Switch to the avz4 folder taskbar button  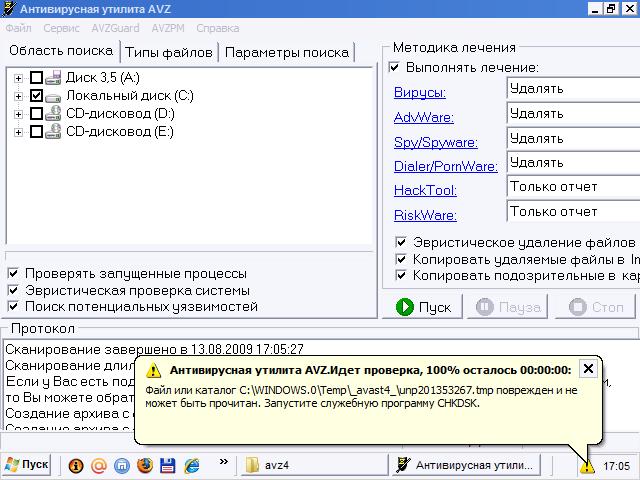coord(314,465)
